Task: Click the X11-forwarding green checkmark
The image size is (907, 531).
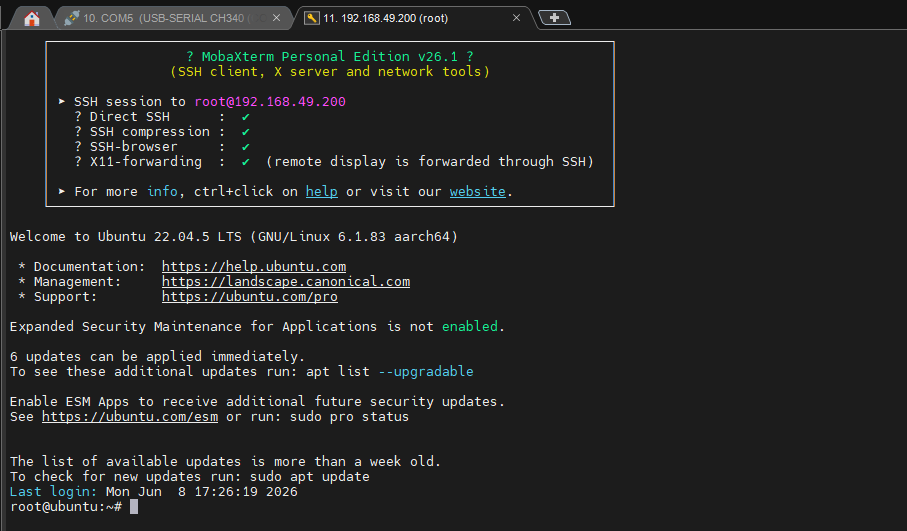Action: [x=246, y=162]
